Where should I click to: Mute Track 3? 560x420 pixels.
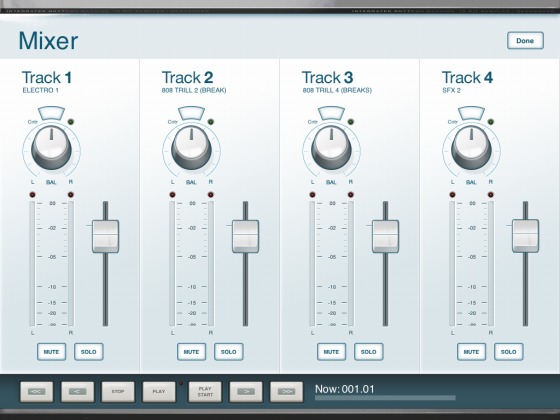click(x=331, y=352)
